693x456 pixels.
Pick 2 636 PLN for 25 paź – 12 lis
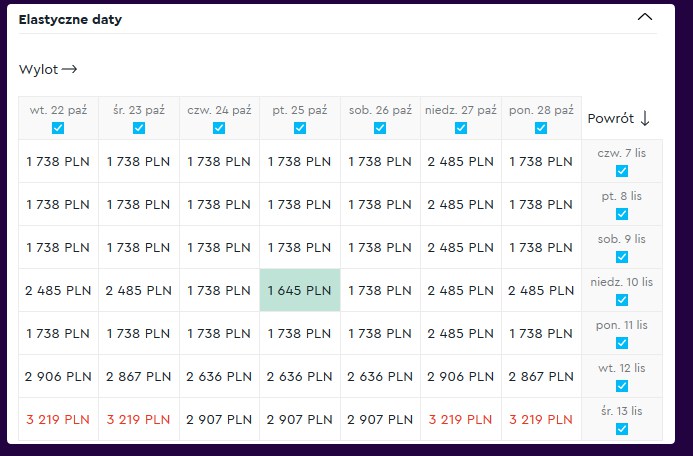coord(300,376)
